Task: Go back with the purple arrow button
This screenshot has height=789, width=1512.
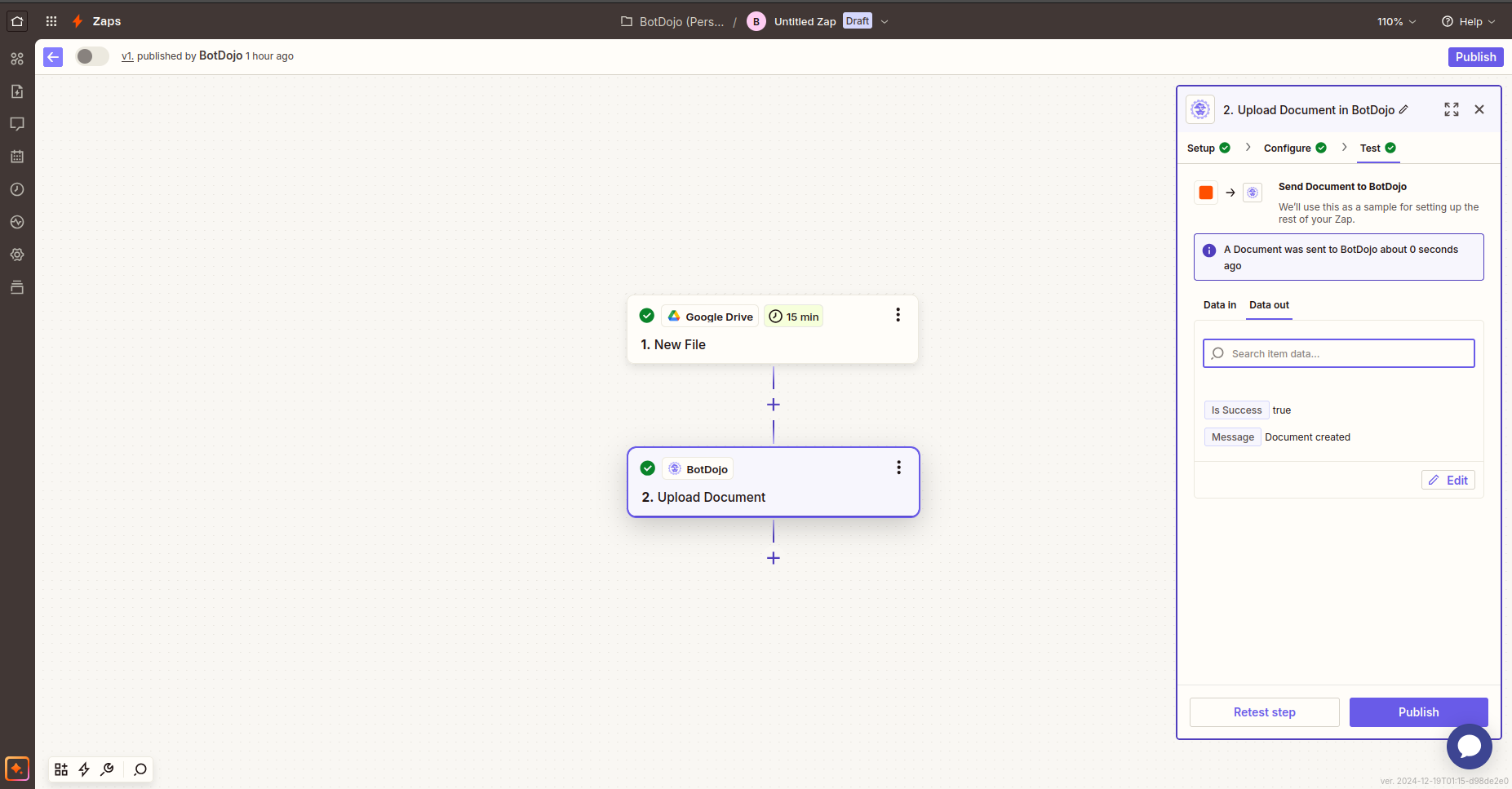Action: click(53, 56)
